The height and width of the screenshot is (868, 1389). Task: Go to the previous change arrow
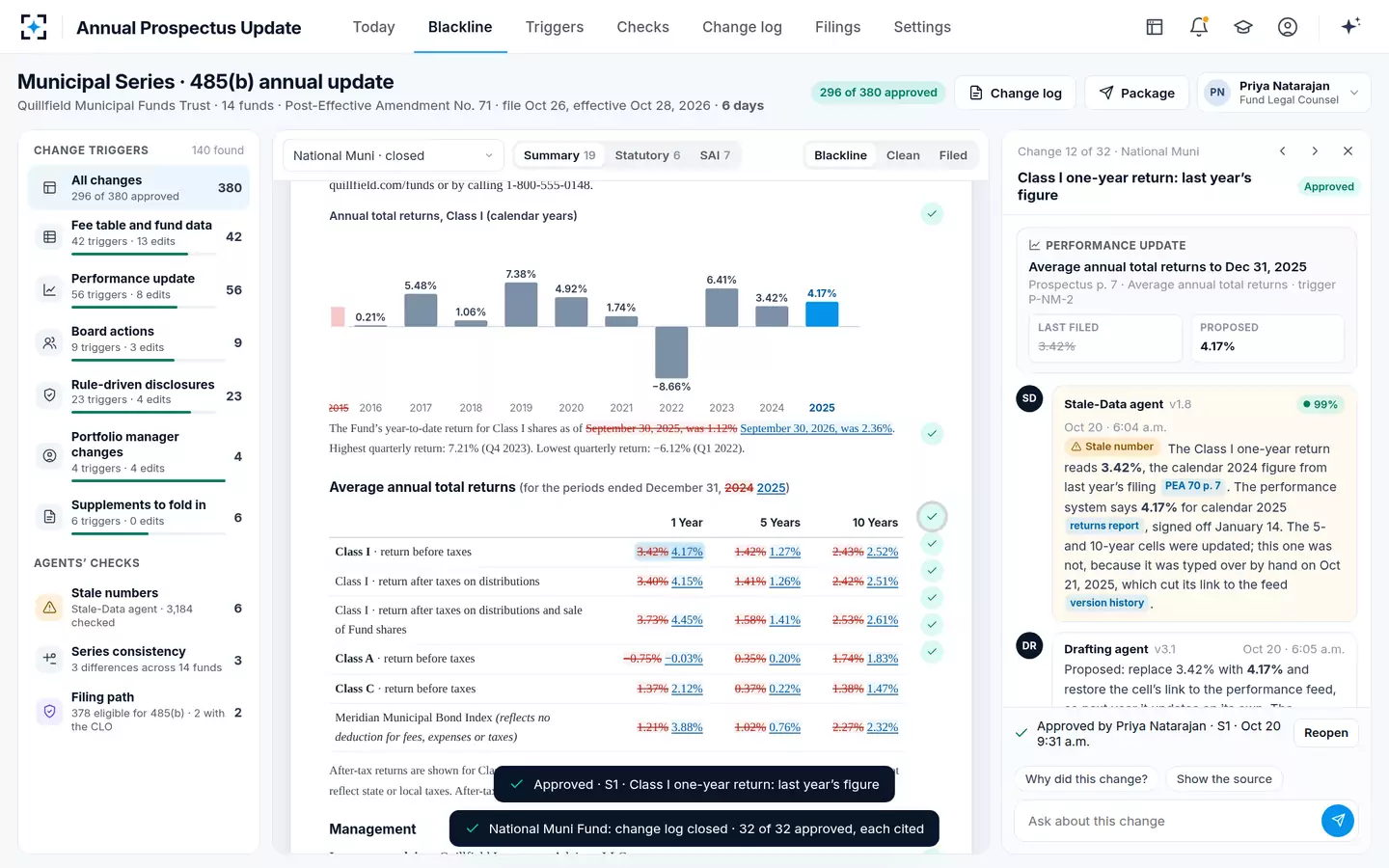click(1282, 151)
